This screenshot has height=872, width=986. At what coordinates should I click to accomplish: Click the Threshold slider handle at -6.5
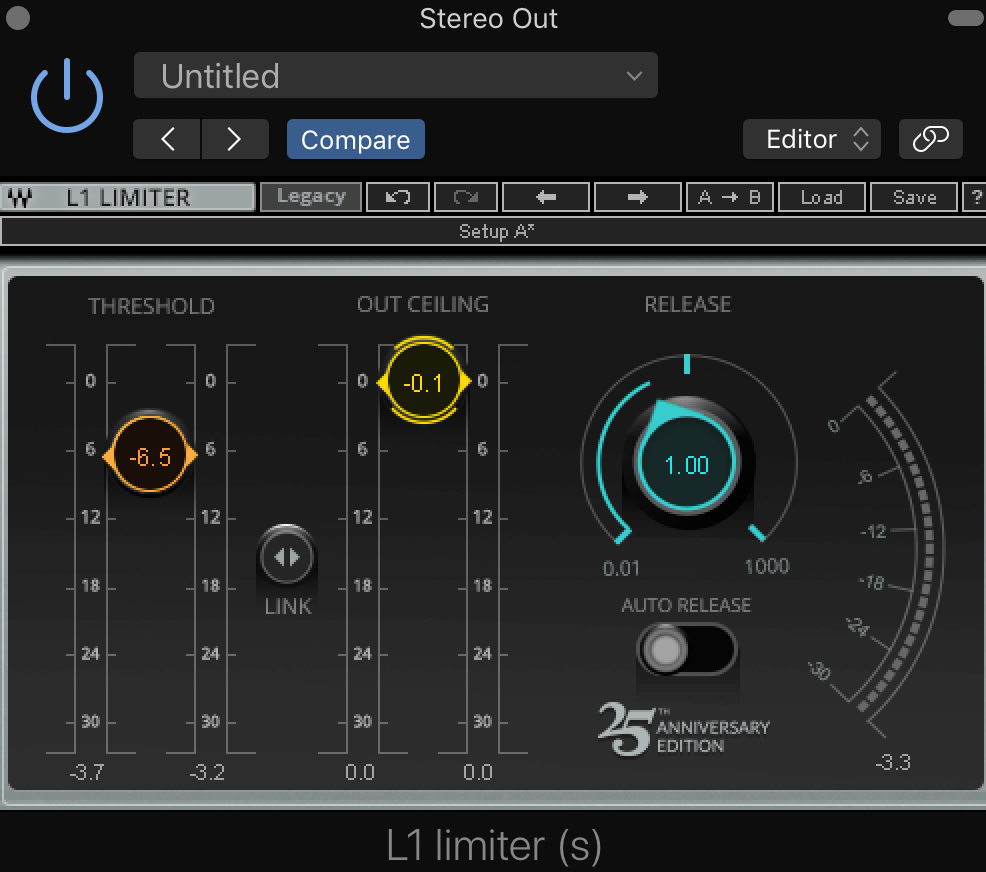[x=150, y=455]
